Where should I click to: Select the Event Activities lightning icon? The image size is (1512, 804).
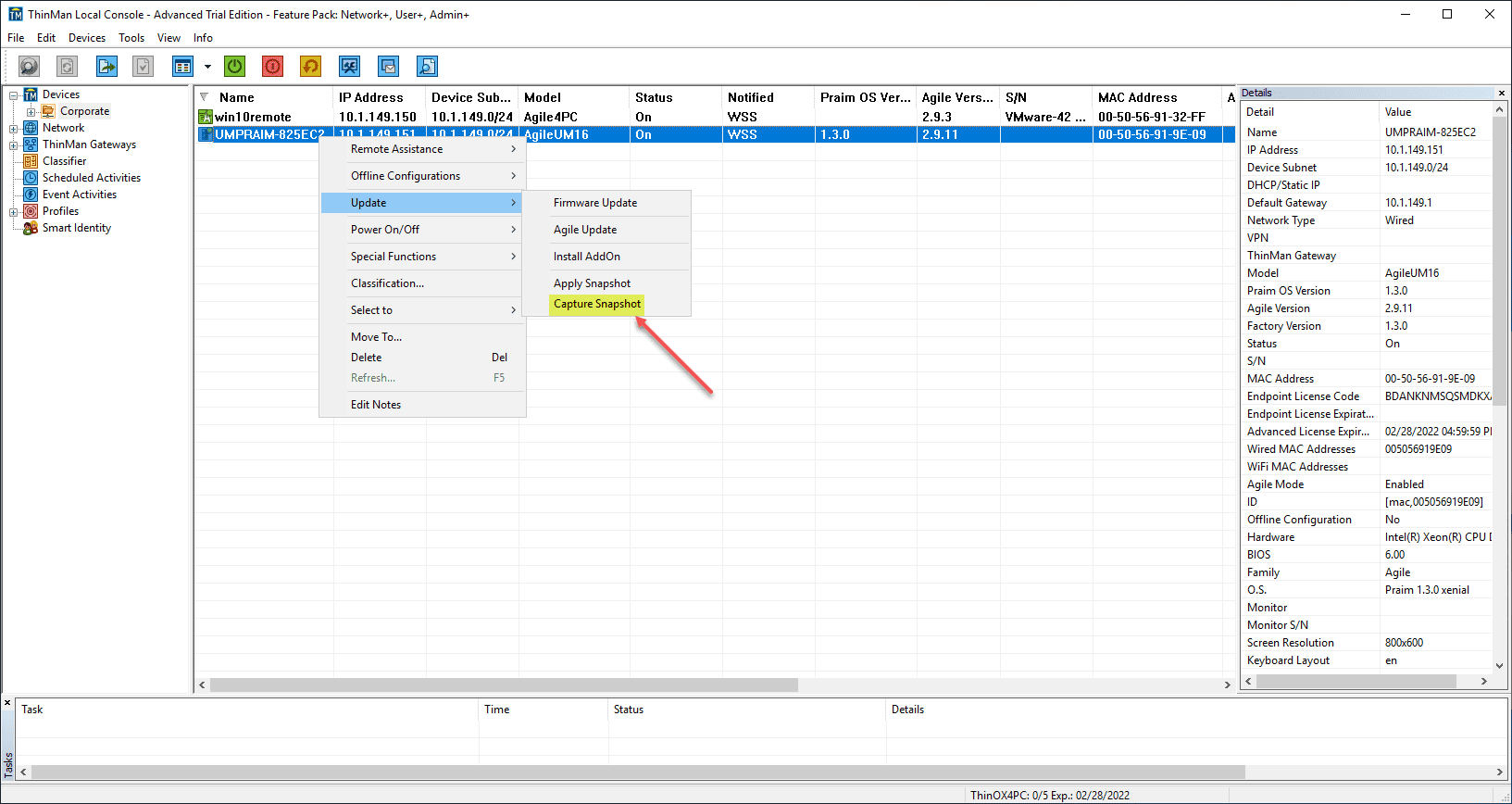(31, 195)
